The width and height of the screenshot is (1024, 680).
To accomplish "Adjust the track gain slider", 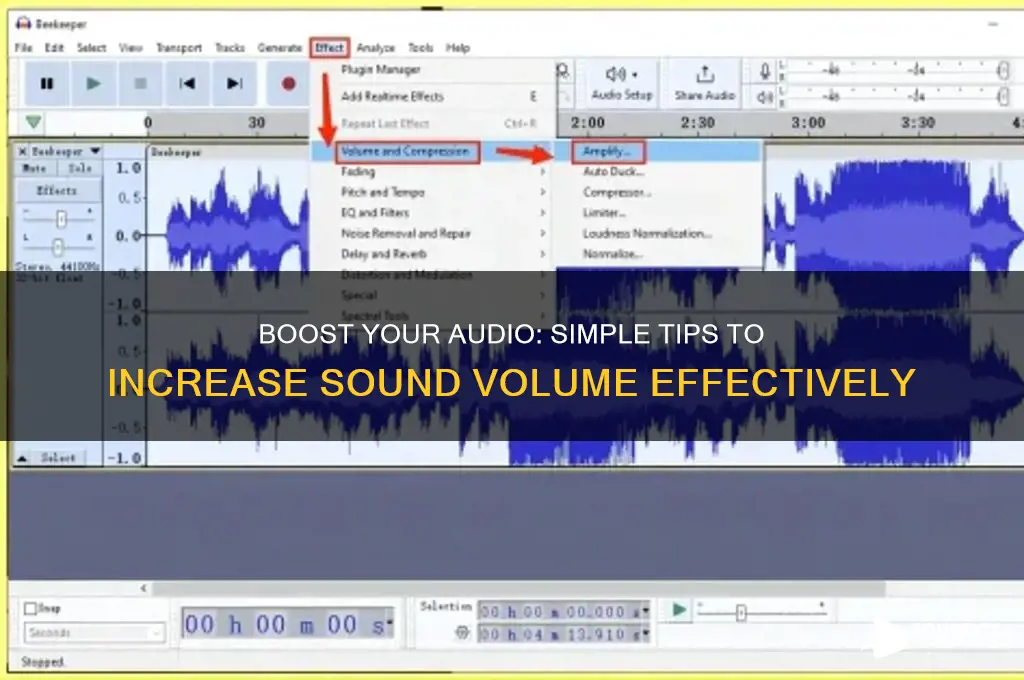I will [x=61, y=219].
